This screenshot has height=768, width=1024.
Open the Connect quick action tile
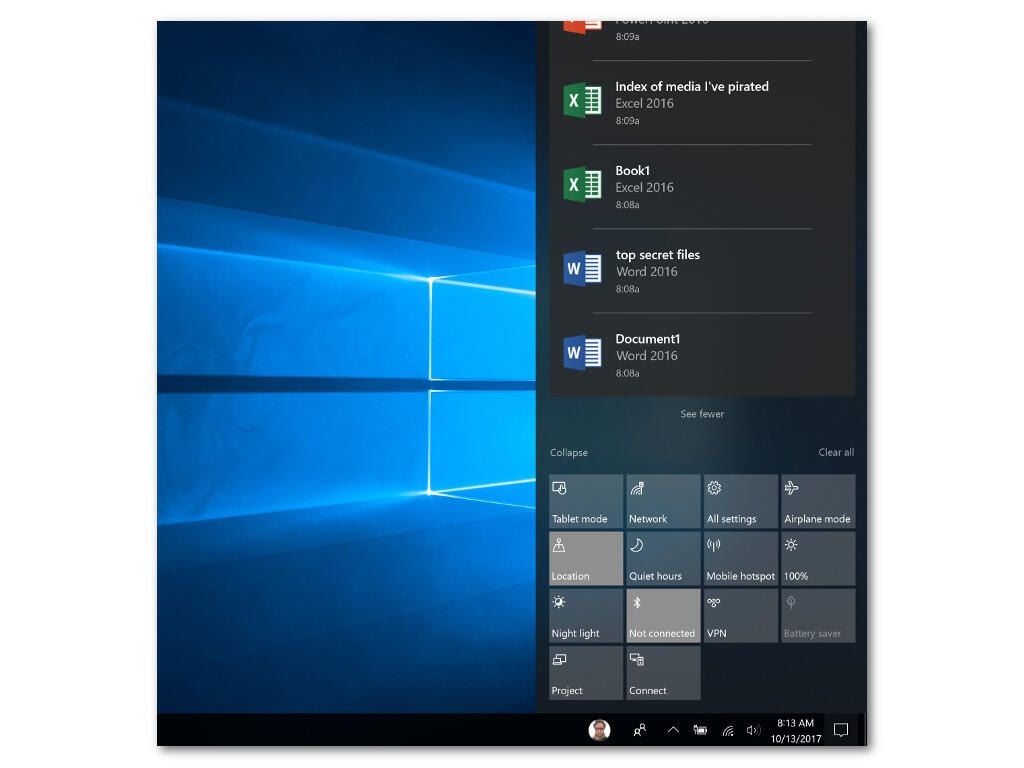(x=663, y=673)
